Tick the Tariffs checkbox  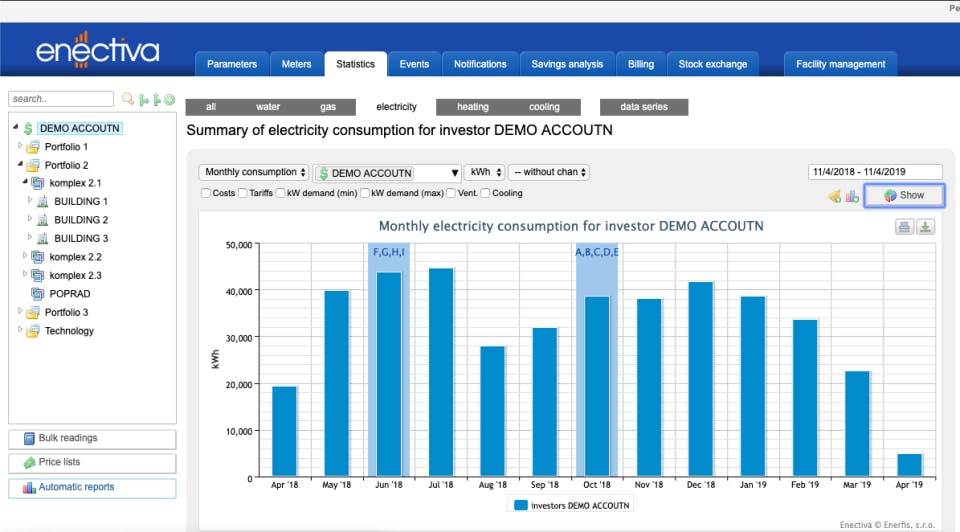pyautogui.click(x=243, y=193)
